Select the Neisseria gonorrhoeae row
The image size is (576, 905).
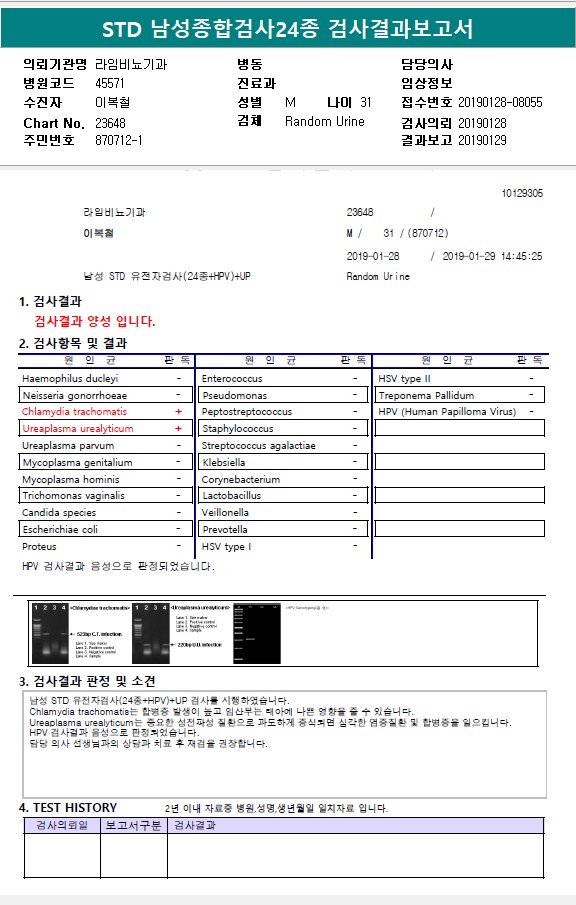point(106,395)
